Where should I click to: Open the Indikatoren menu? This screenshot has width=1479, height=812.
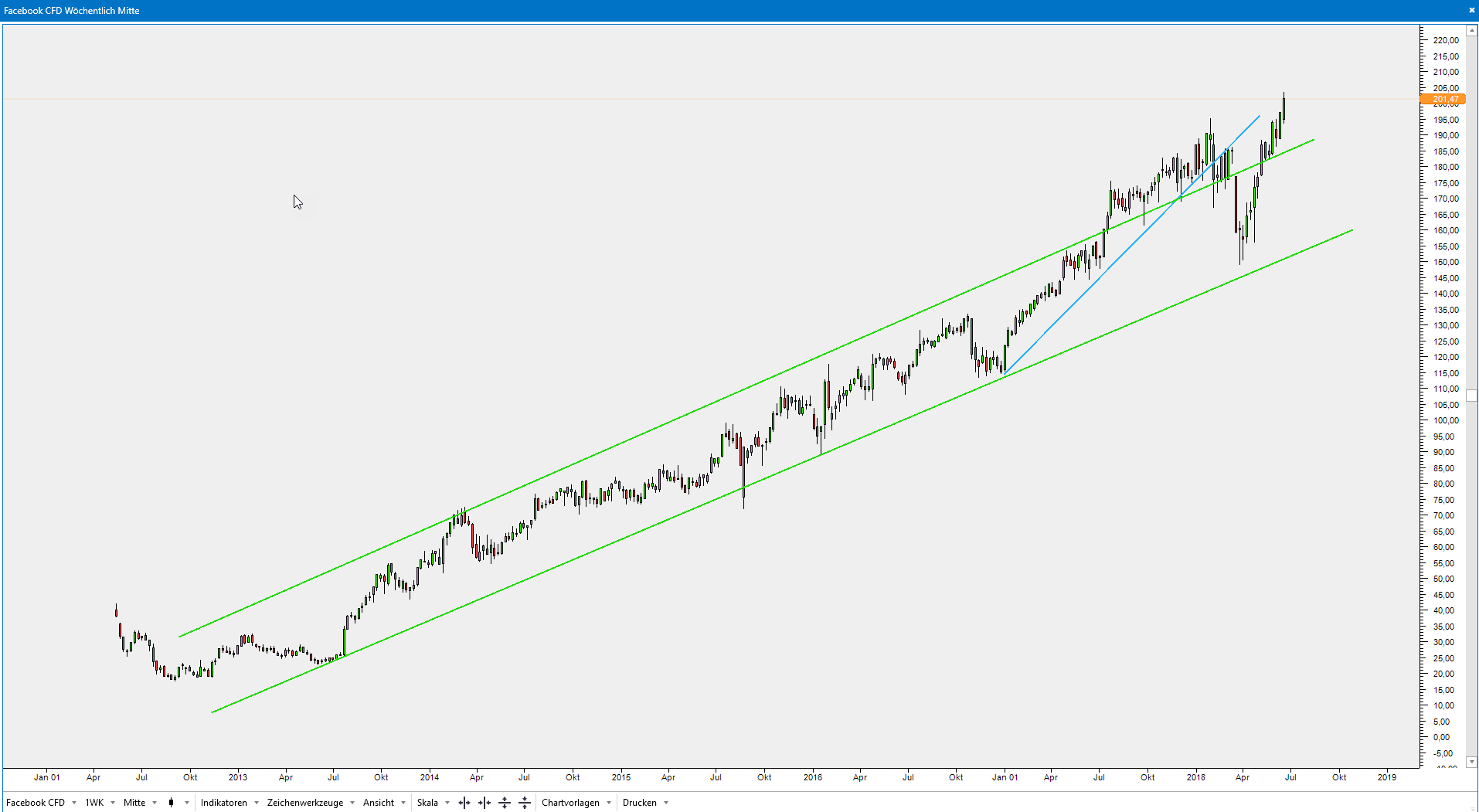click(229, 803)
